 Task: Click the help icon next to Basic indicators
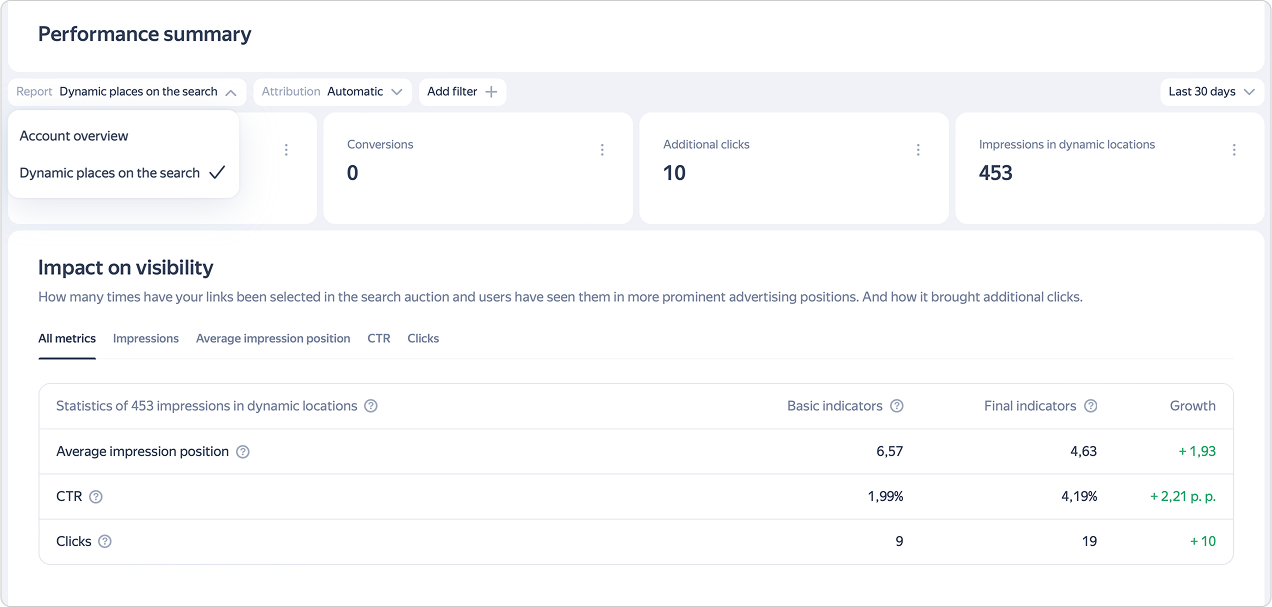pos(897,406)
